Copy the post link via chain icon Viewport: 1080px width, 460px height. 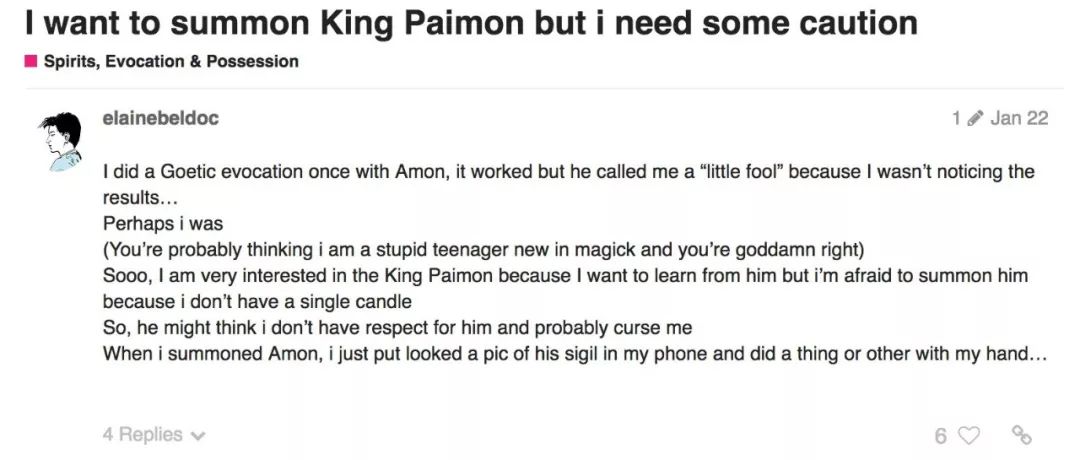[x=1021, y=435]
